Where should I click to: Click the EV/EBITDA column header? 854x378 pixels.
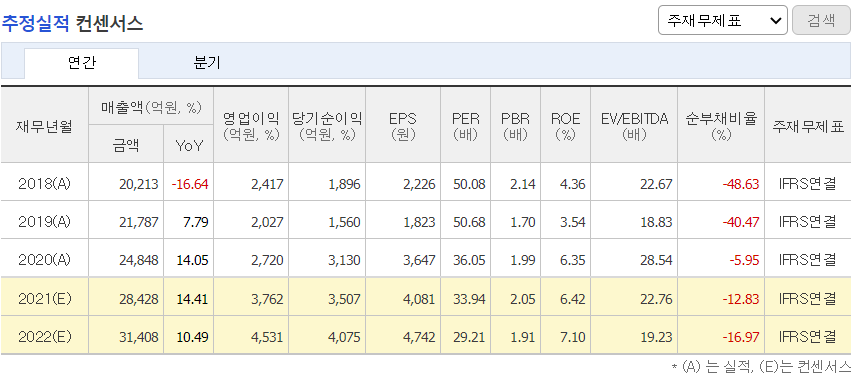[x=634, y=126]
